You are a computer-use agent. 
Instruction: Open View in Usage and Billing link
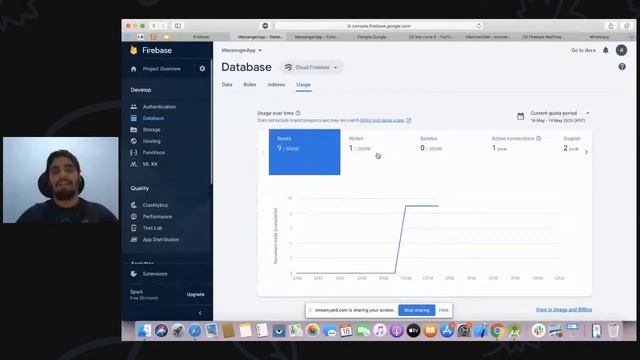pos(564,309)
